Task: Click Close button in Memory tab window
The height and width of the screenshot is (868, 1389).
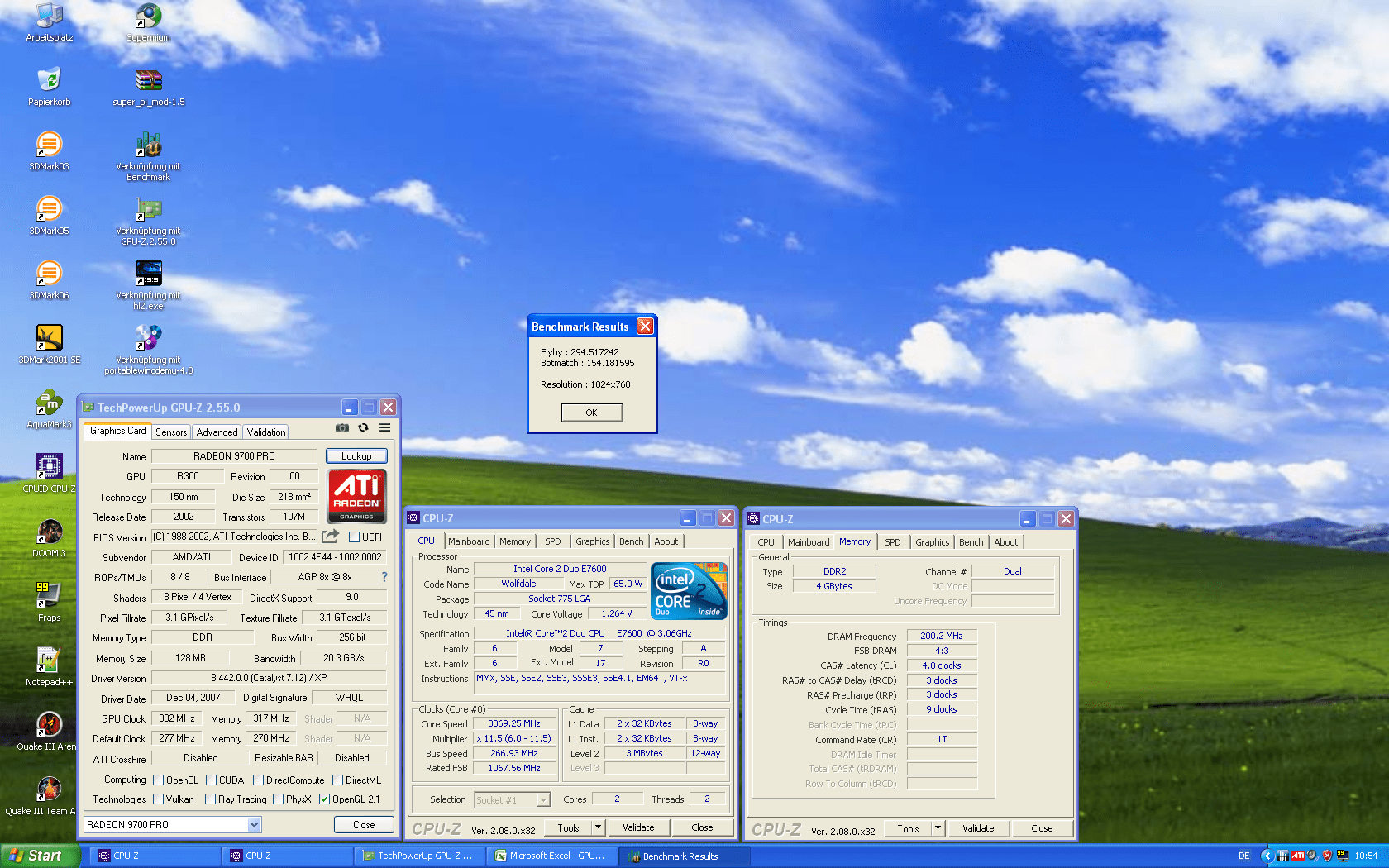Action: 1042,827
